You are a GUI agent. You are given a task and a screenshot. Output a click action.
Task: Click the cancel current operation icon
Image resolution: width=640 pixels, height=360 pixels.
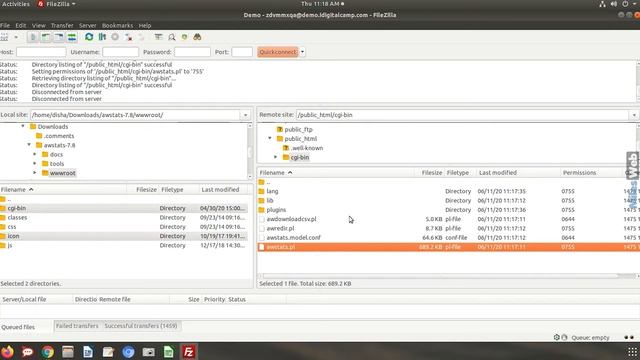[x=115, y=37]
